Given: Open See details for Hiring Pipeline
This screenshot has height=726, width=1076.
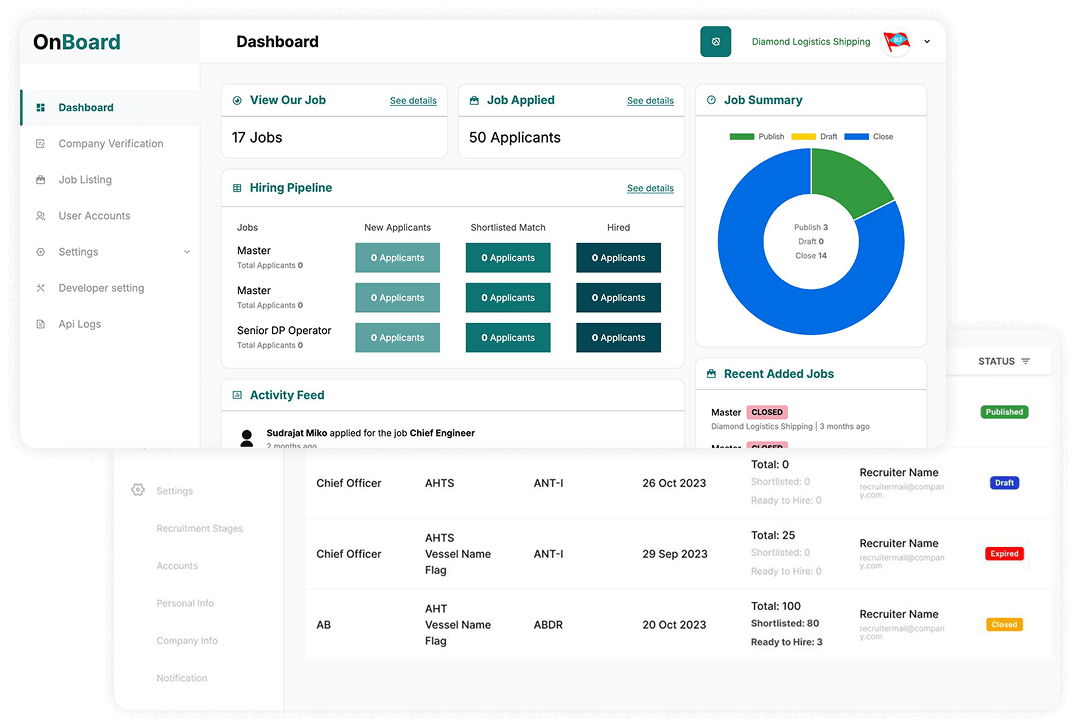Looking at the screenshot, I should point(650,188).
